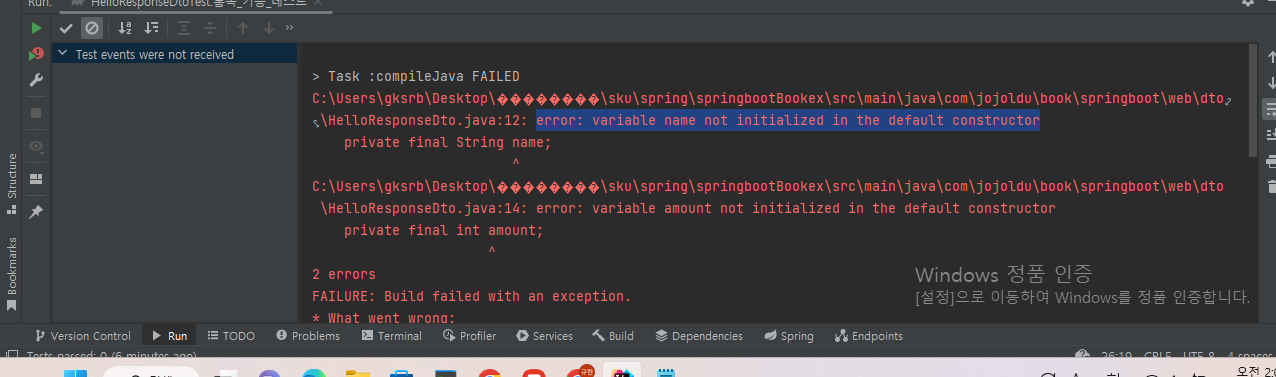Open File Explorer folder icon on taskbar
The height and width of the screenshot is (377, 1276).
357,374
